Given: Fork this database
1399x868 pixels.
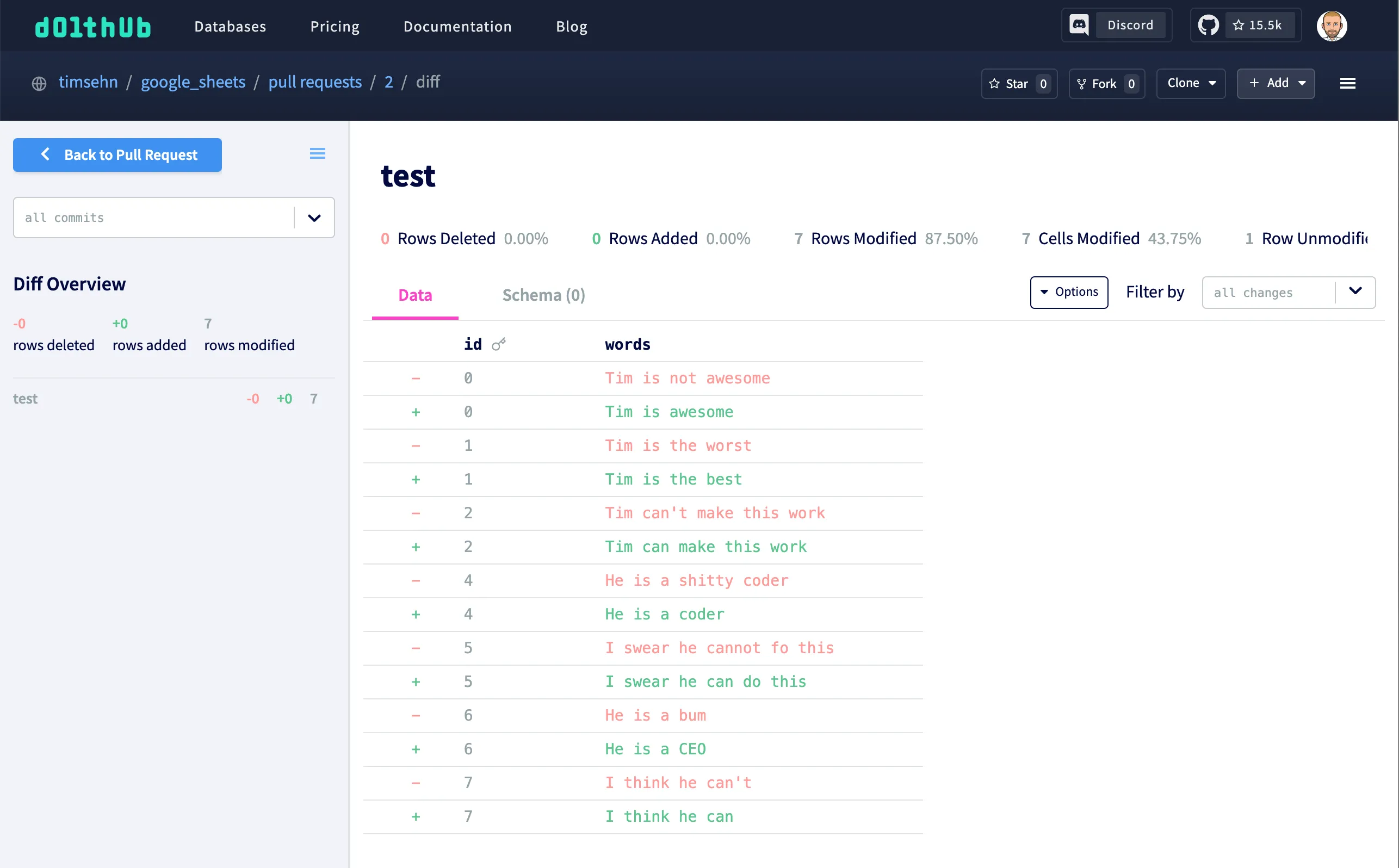Looking at the screenshot, I should (x=1106, y=84).
